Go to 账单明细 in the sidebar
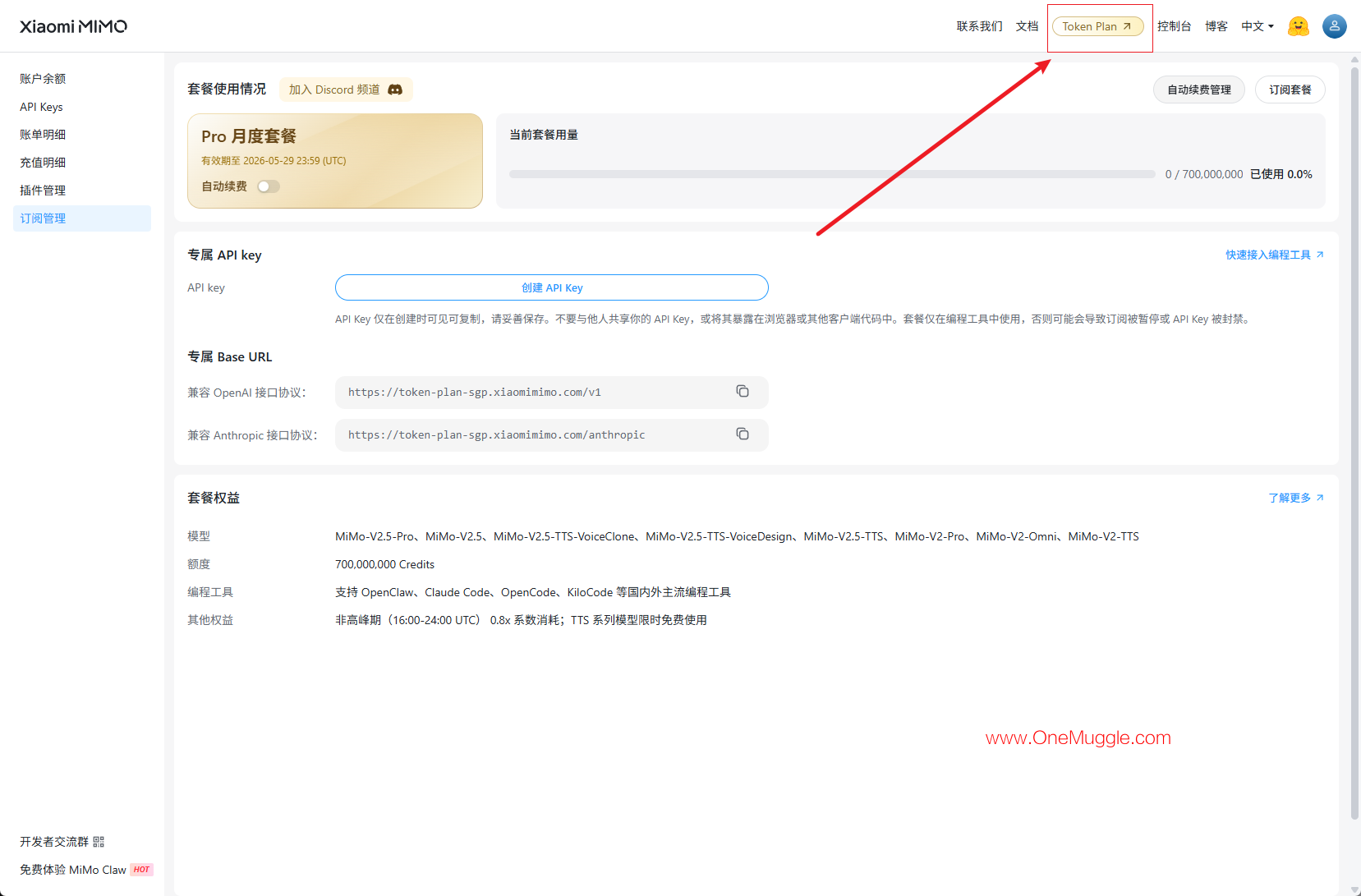 click(43, 135)
